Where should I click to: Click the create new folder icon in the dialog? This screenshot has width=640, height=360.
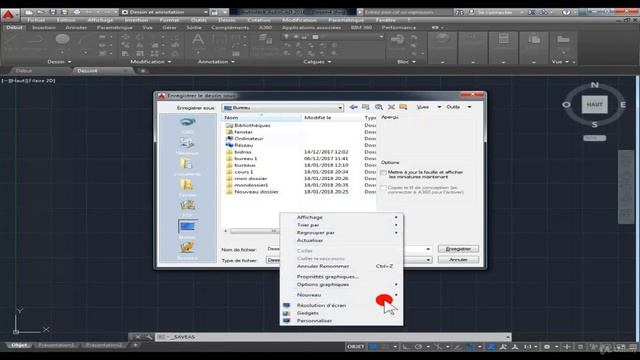[x=403, y=107]
